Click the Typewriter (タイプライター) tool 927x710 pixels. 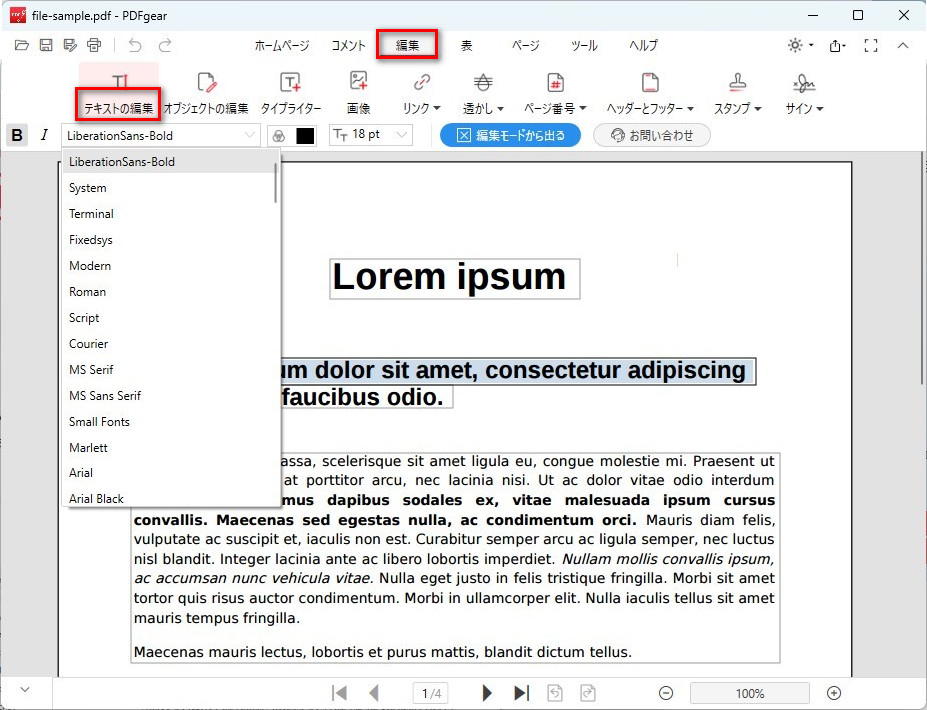tap(290, 93)
